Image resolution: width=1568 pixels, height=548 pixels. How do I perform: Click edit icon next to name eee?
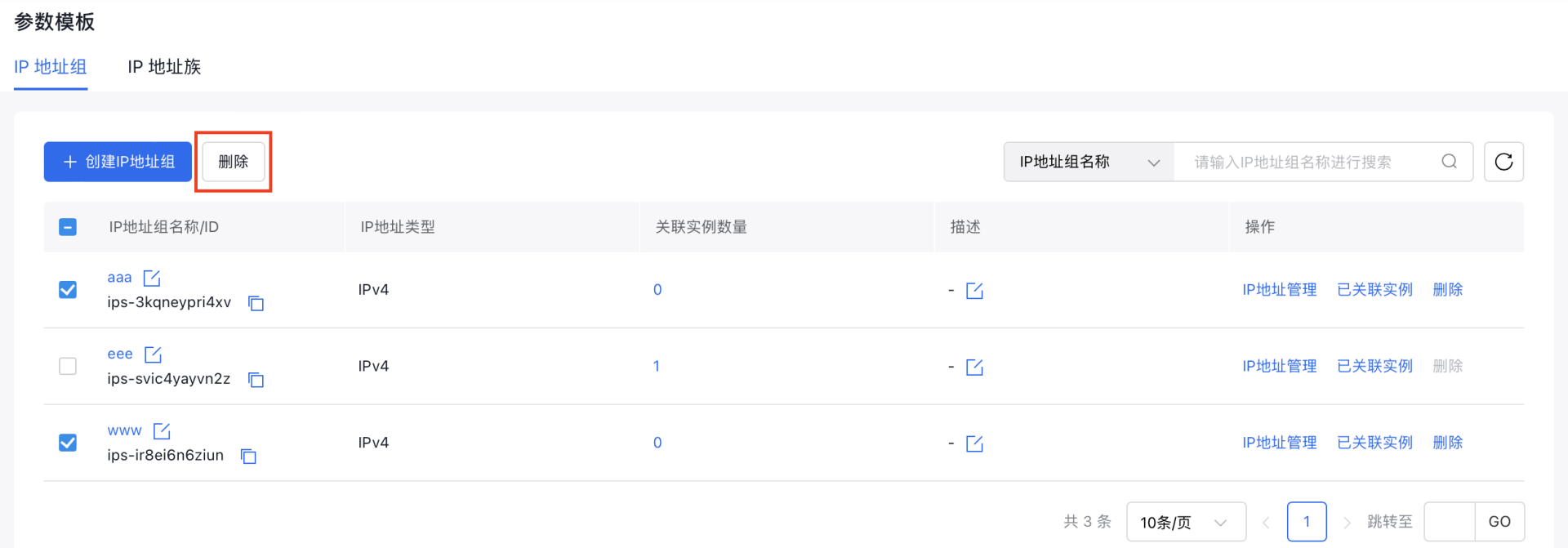(x=153, y=354)
